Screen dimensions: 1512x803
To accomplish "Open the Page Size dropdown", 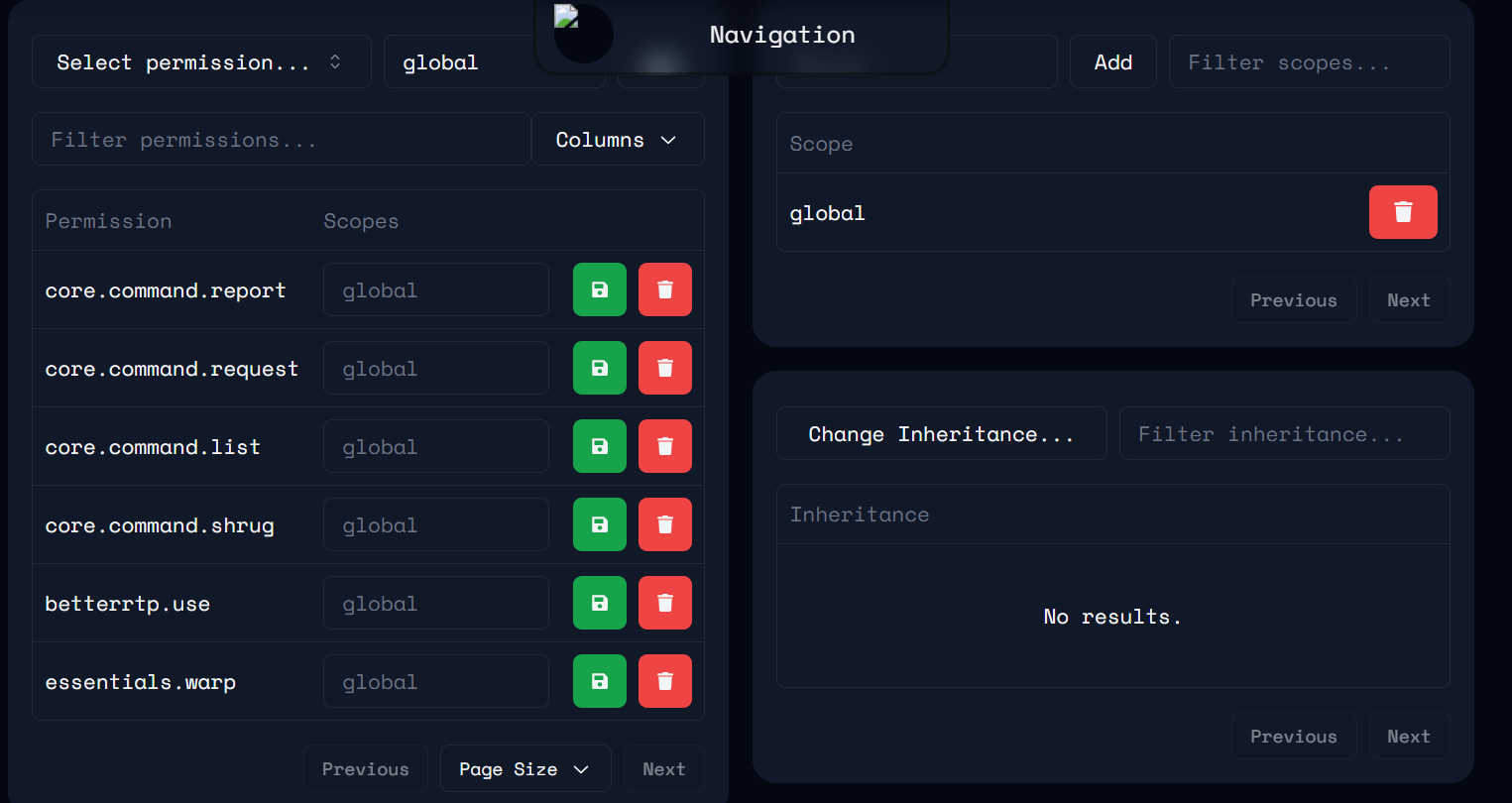I will [524, 769].
